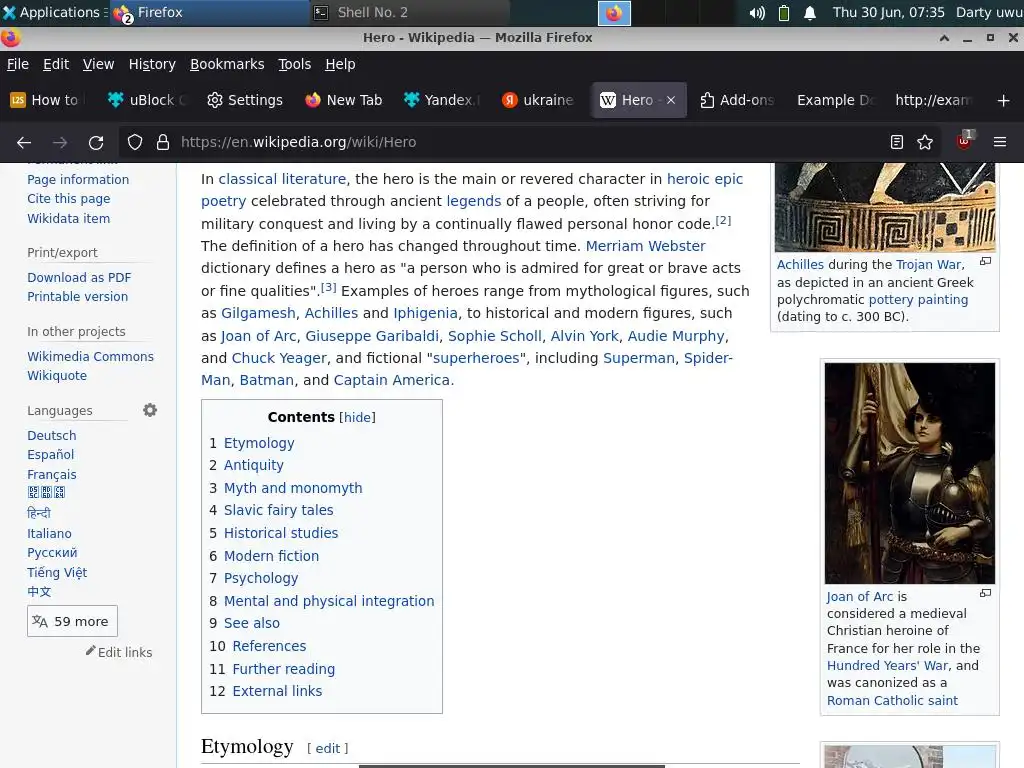Open the Wikidata item link

click(x=68, y=219)
